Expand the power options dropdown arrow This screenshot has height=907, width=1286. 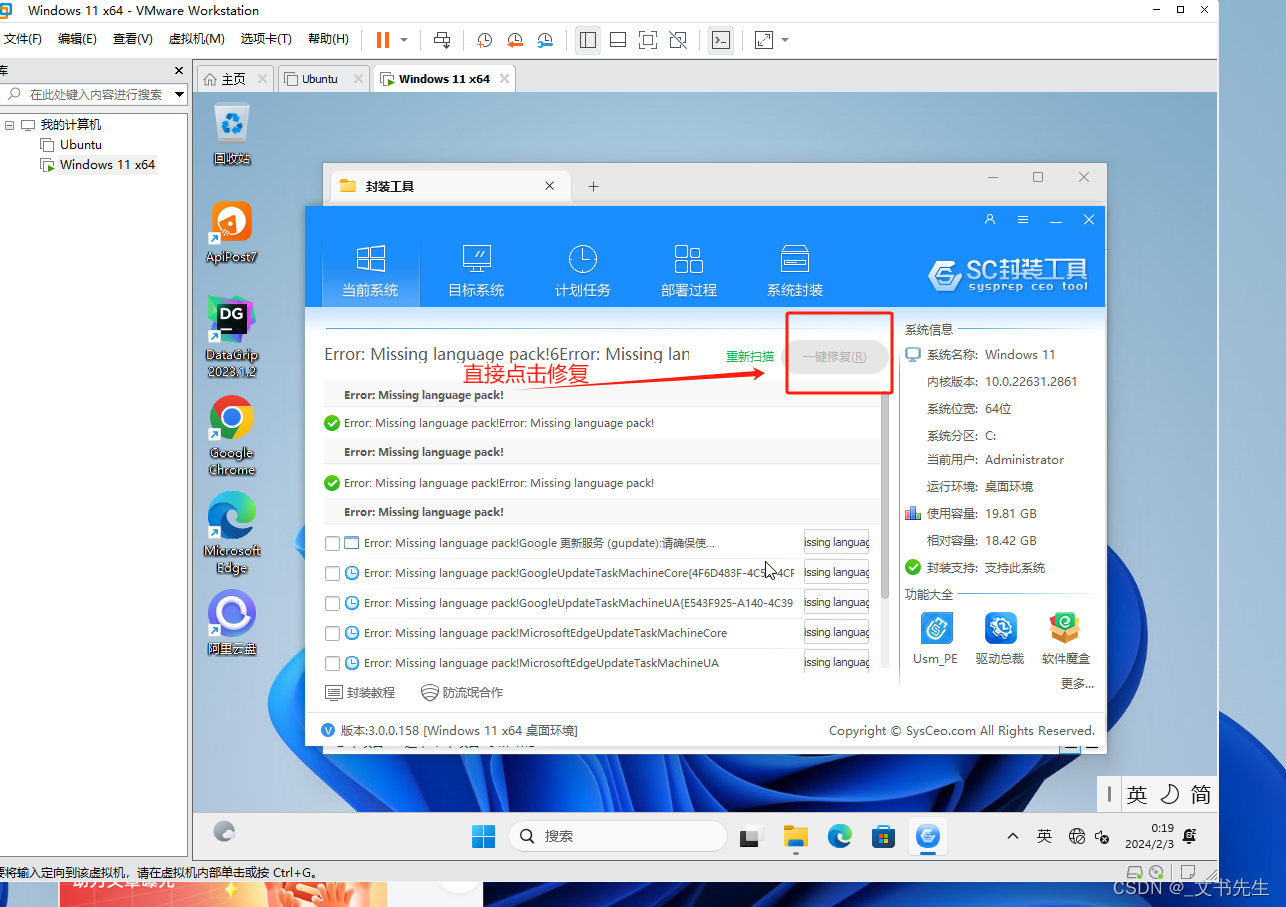click(x=404, y=40)
